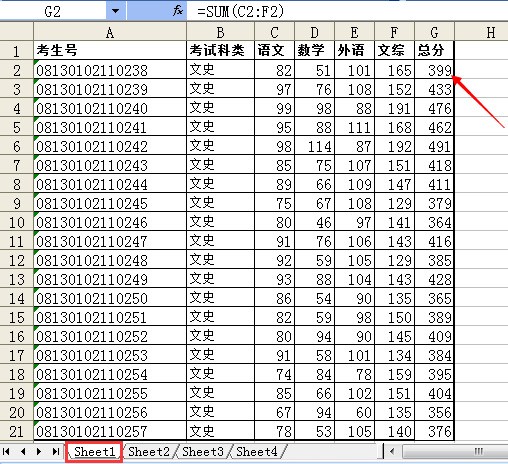Click the 考试科类 header cell
Image resolution: width=508 pixels, height=464 pixels.
click(220, 51)
